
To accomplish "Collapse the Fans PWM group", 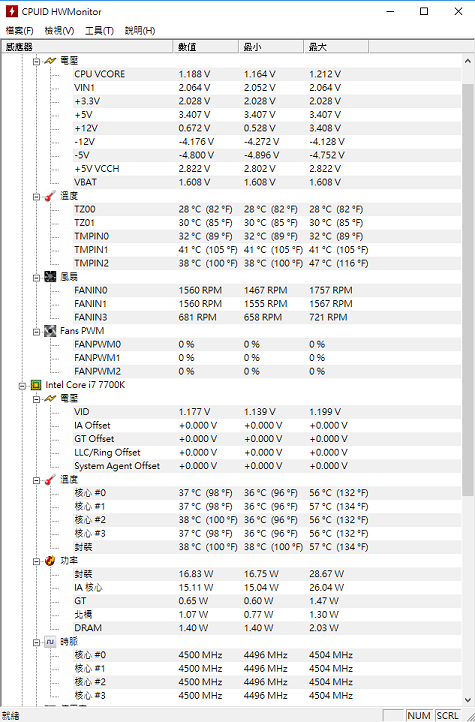I will [36, 332].
